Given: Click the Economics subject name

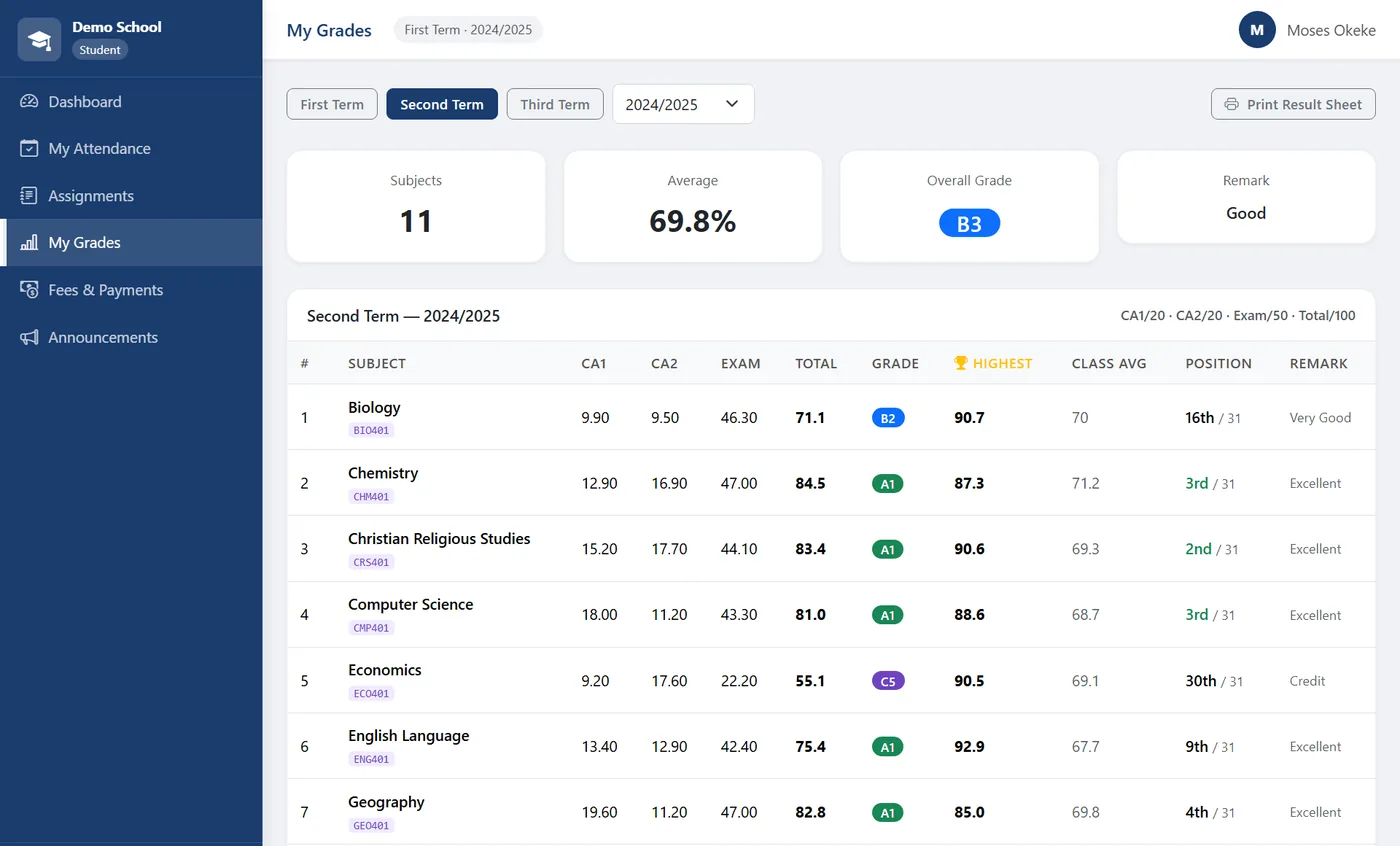Looking at the screenshot, I should pos(385,670).
